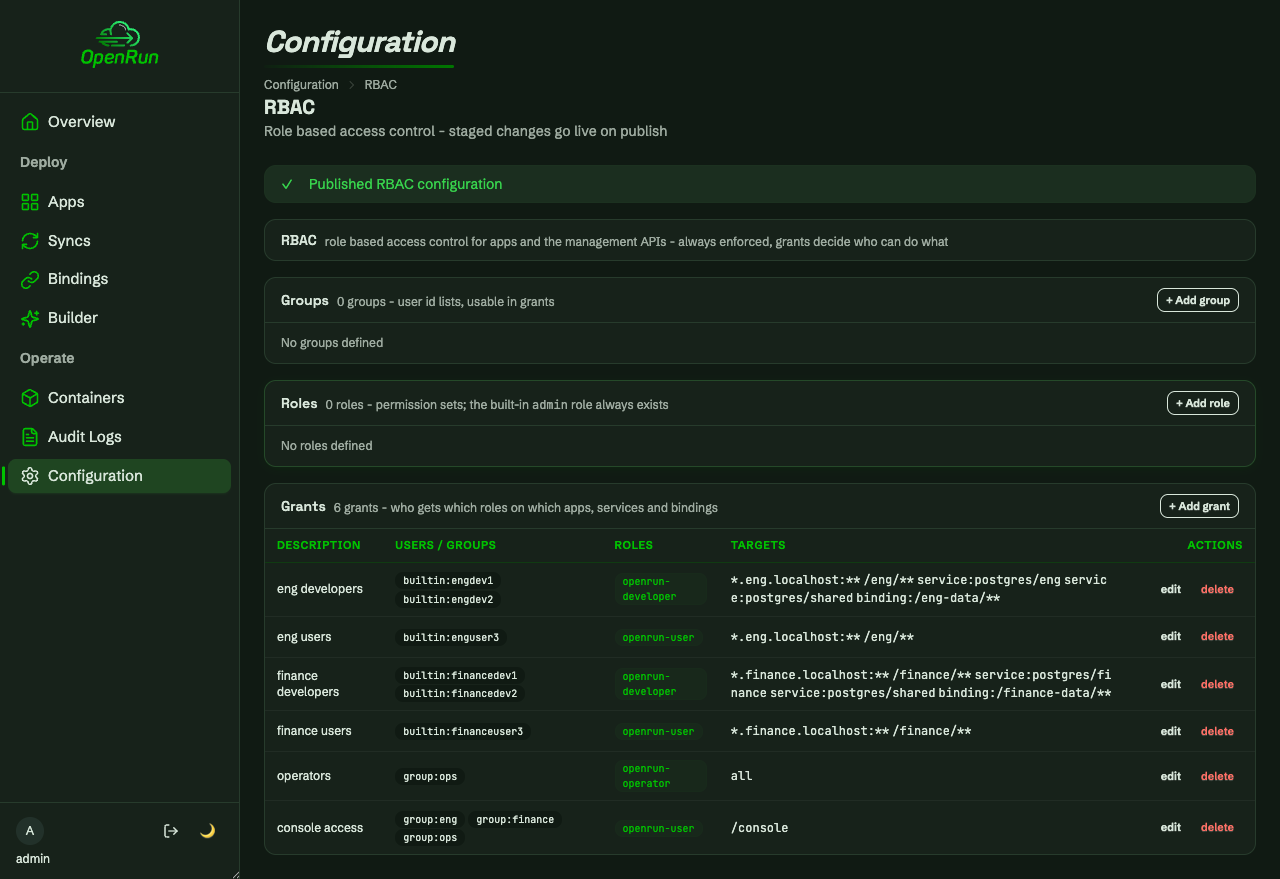Click the Configuration gear icon

pyautogui.click(x=30, y=476)
